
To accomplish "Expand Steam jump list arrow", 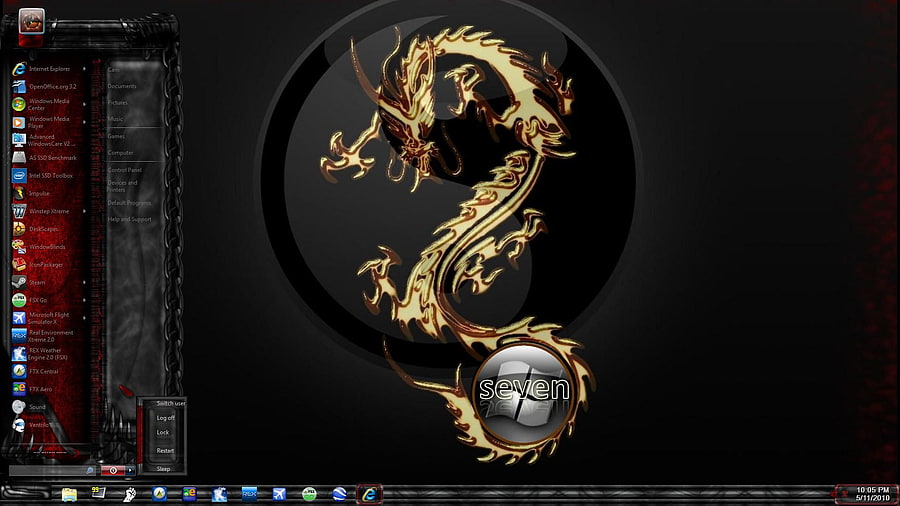I will [x=84, y=282].
